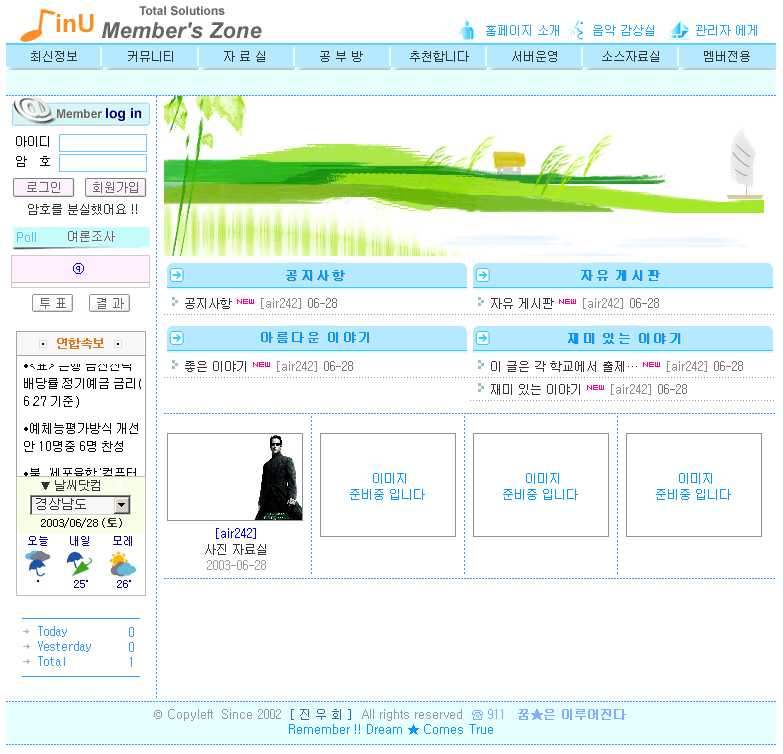
Task: Click the 모레 partly sunny weather icon
Action: click(122, 564)
